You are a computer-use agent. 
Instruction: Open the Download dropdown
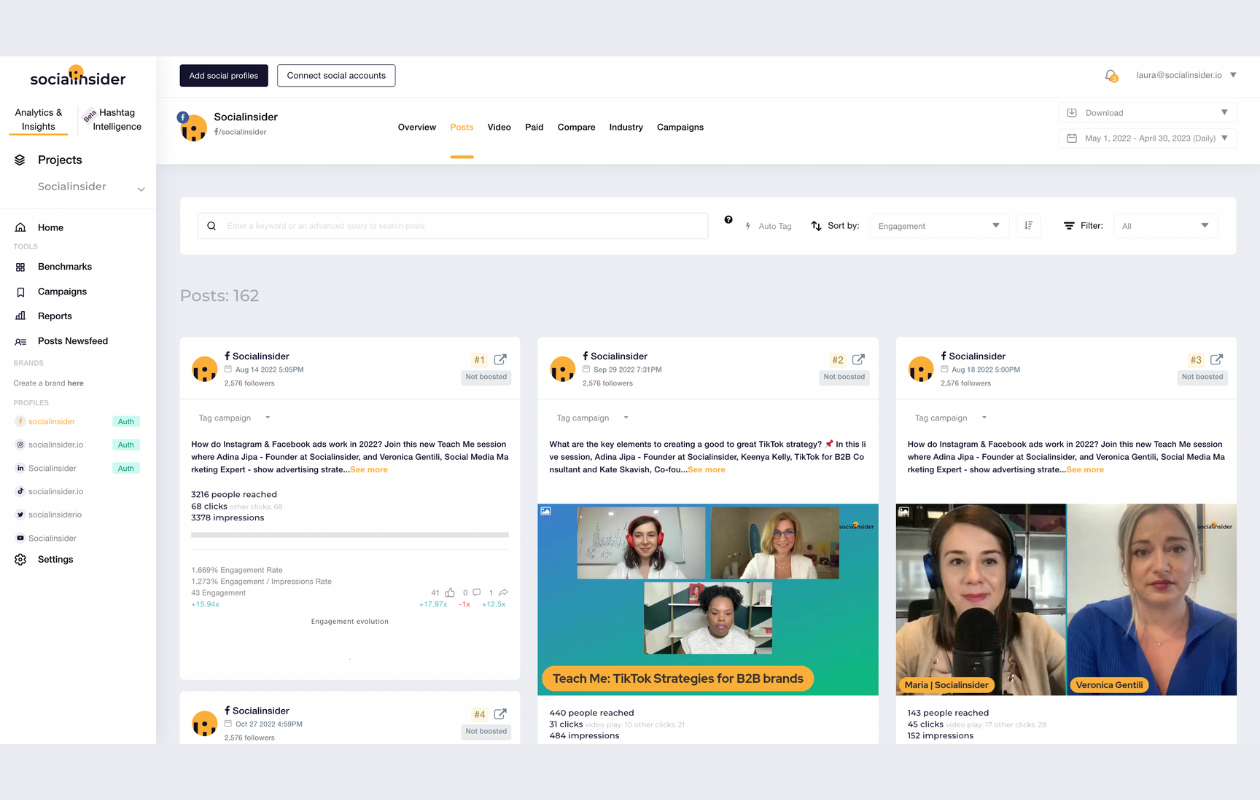(1147, 113)
